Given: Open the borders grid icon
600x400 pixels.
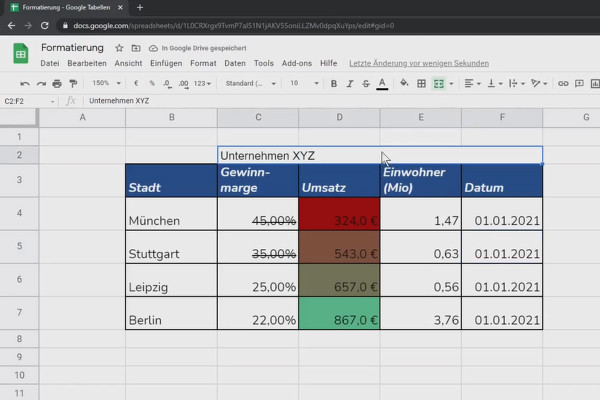Looking at the screenshot, I should 421,83.
